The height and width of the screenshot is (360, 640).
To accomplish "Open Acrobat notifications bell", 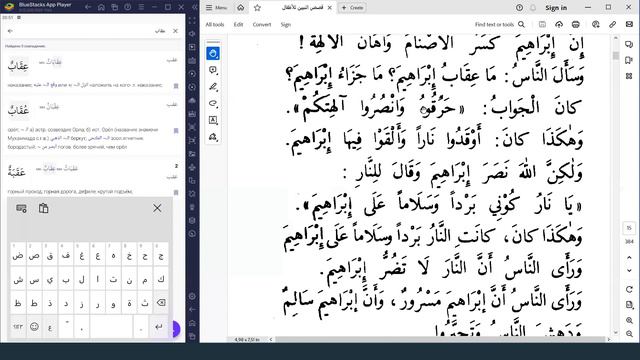I will (x=533, y=8).
